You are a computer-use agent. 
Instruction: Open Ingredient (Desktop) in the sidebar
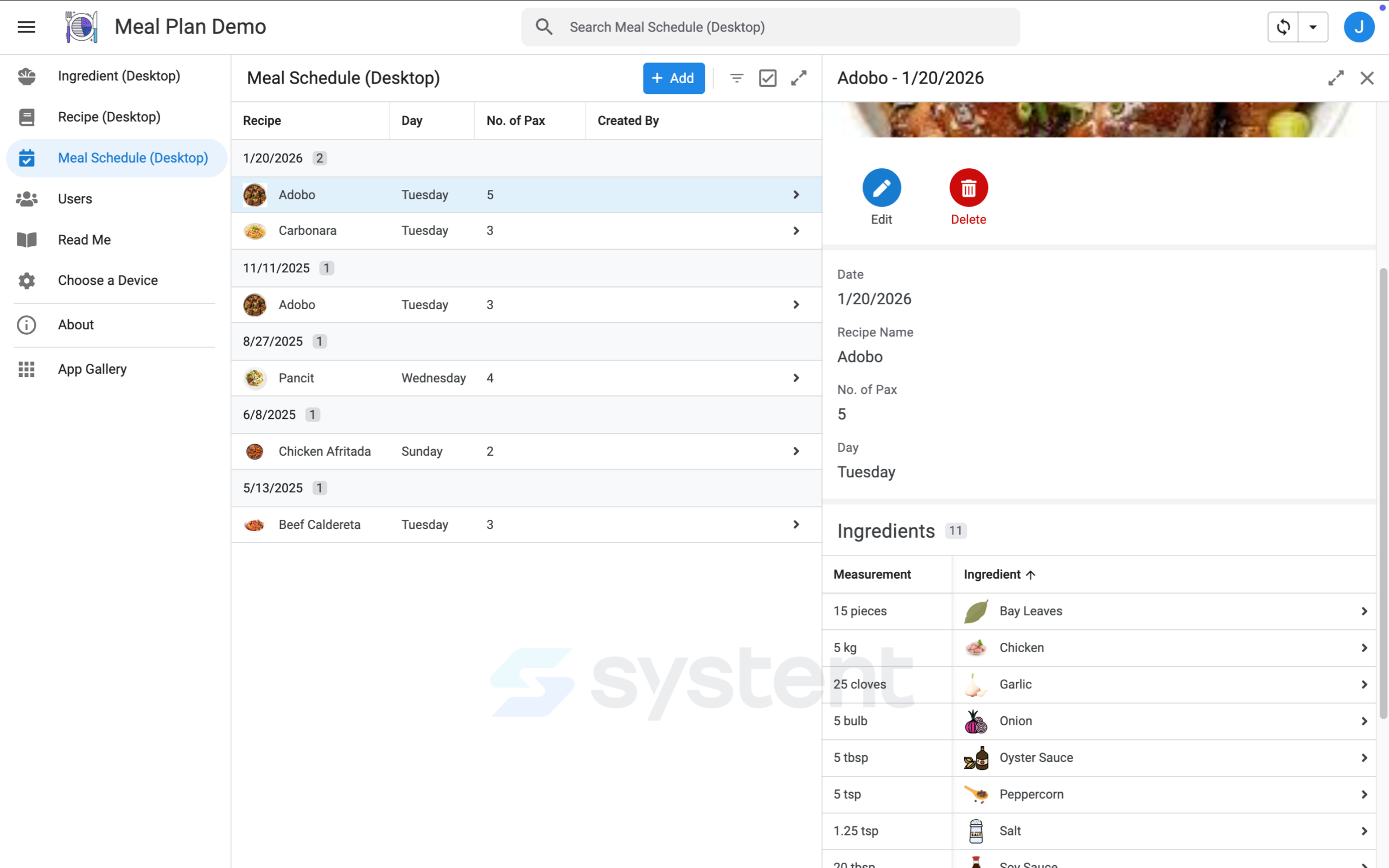tap(117, 76)
